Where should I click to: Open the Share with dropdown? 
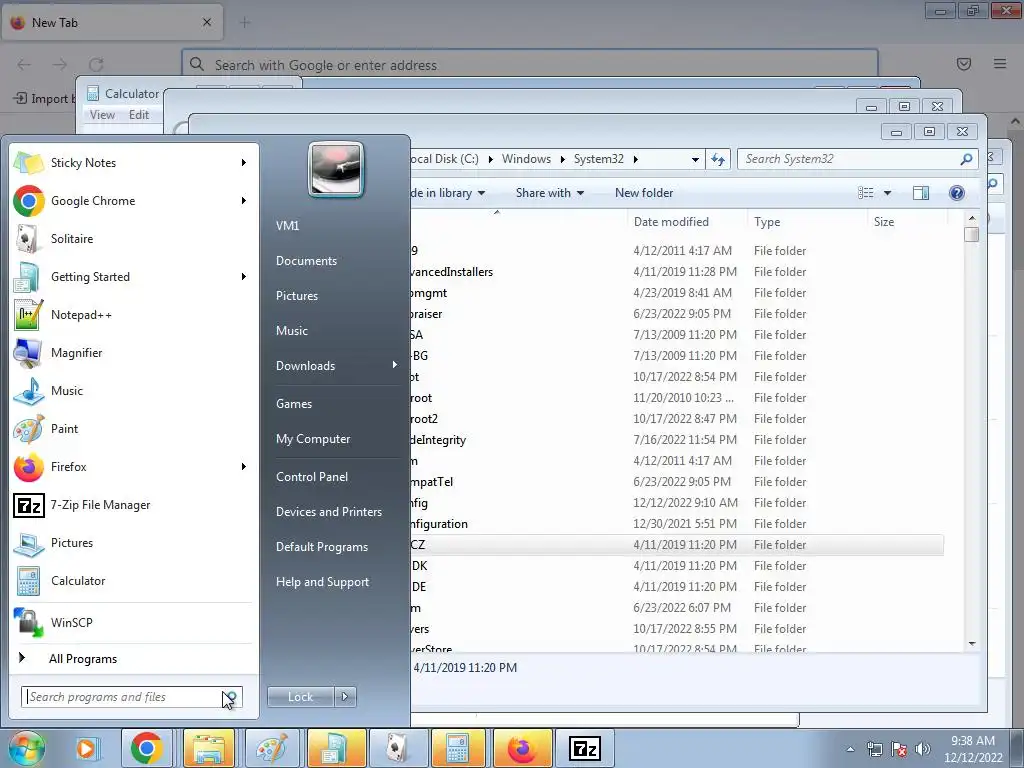[x=549, y=193]
